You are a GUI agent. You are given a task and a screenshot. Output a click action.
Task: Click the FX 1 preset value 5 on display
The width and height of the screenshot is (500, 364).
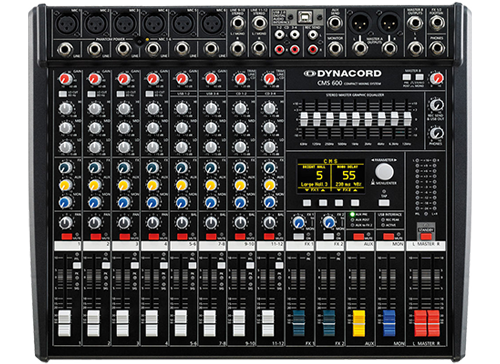tap(319, 175)
